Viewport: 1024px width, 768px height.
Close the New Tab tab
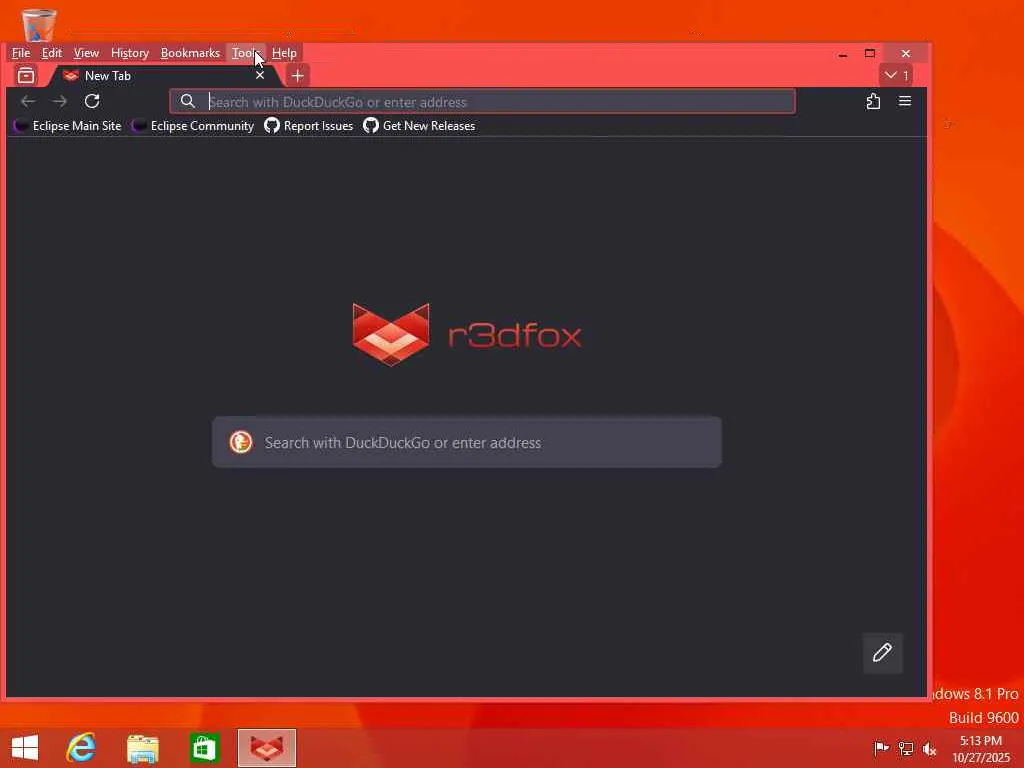point(260,76)
